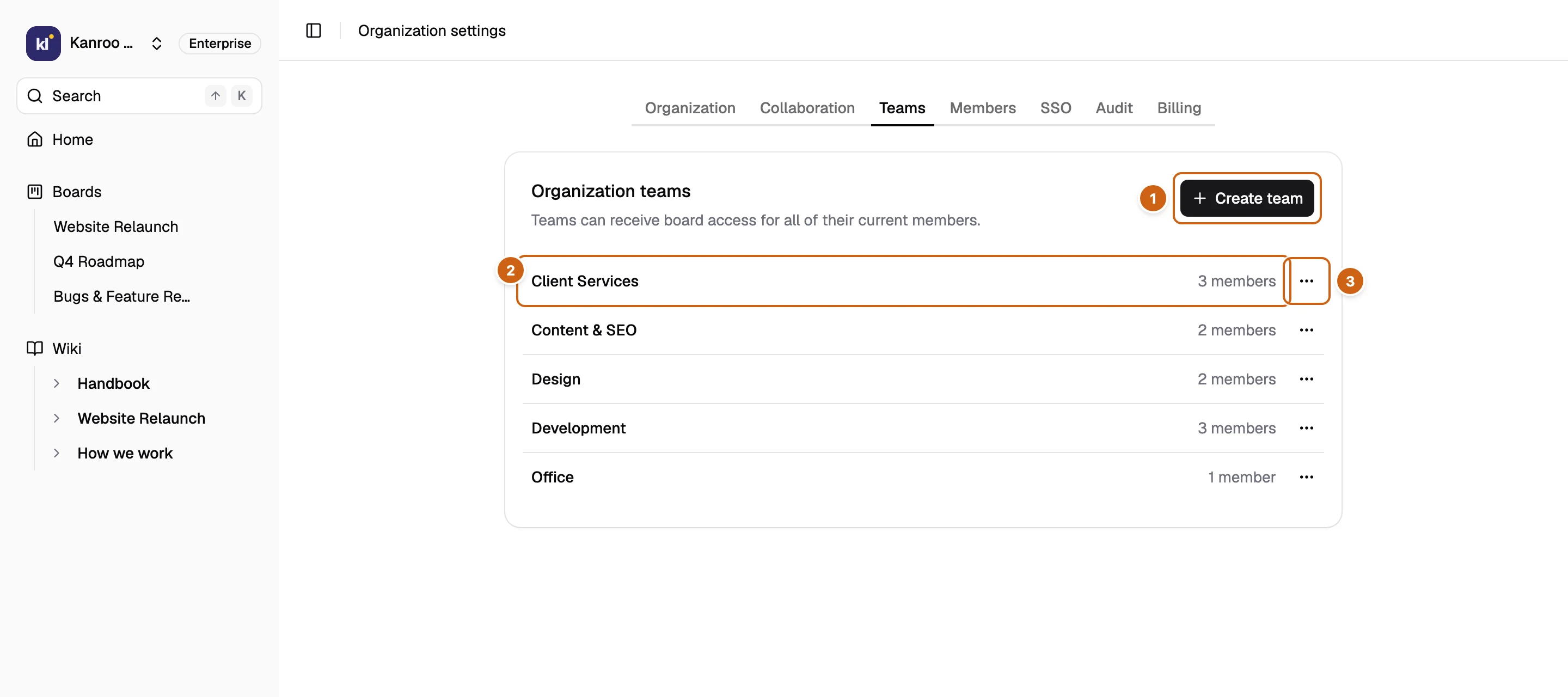The image size is (1568, 697).
Task: Click the Create team button
Action: pyautogui.click(x=1247, y=198)
